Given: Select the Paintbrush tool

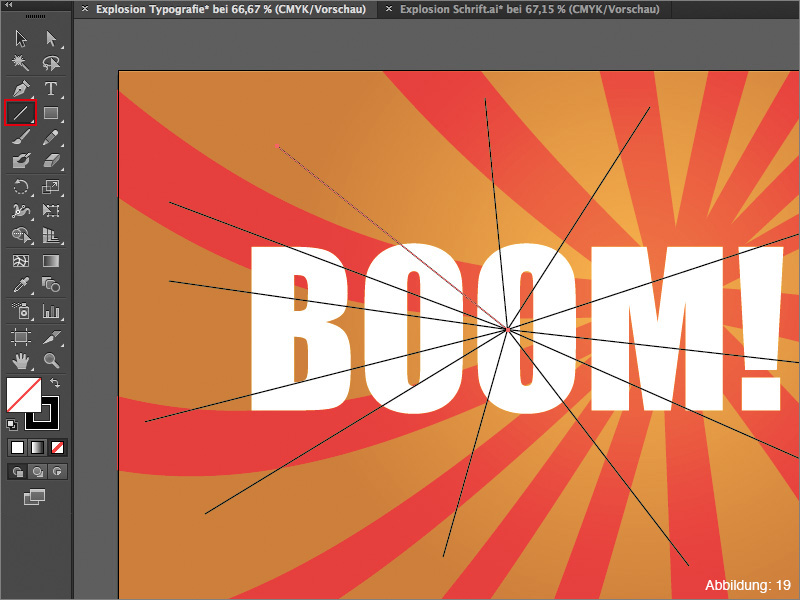Looking at the screenshot, I should [x=20, y=138].
